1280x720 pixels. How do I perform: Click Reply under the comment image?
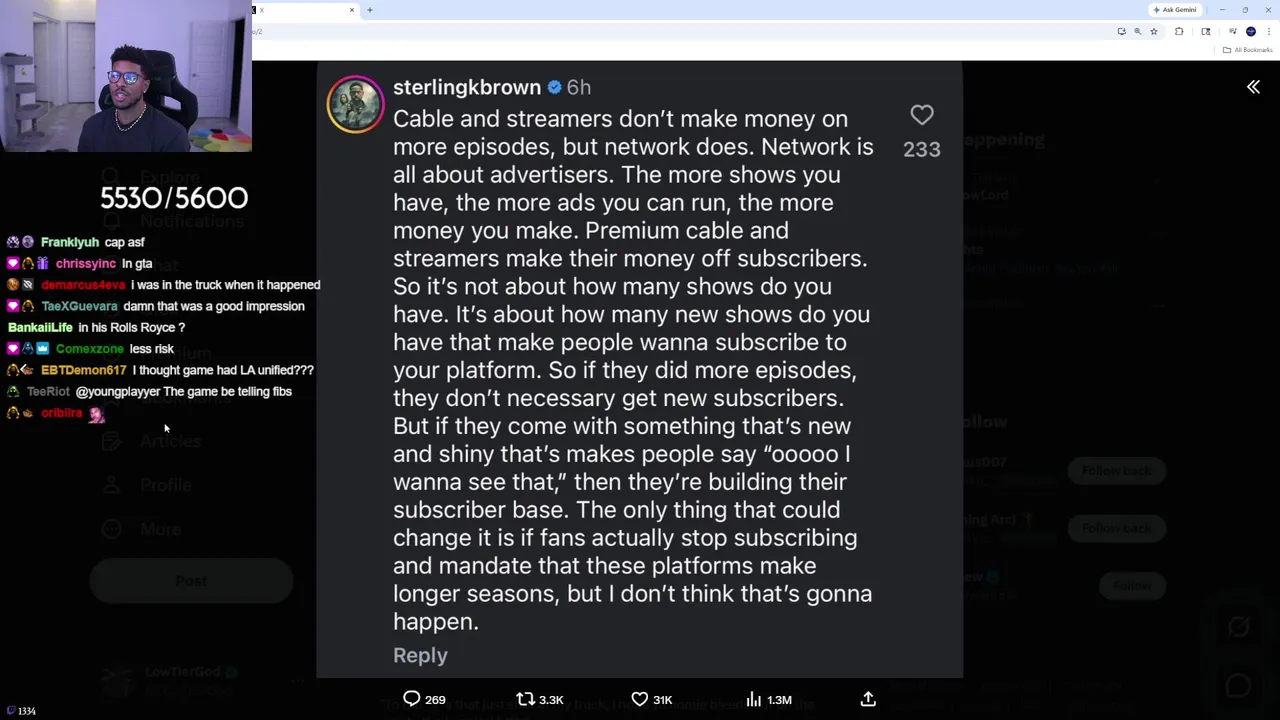[x=420, y=655]
